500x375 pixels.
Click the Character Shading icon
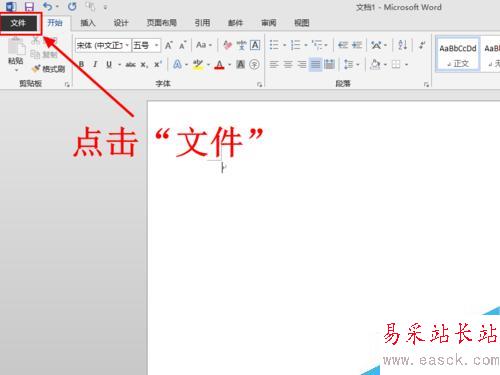(241, 64)
